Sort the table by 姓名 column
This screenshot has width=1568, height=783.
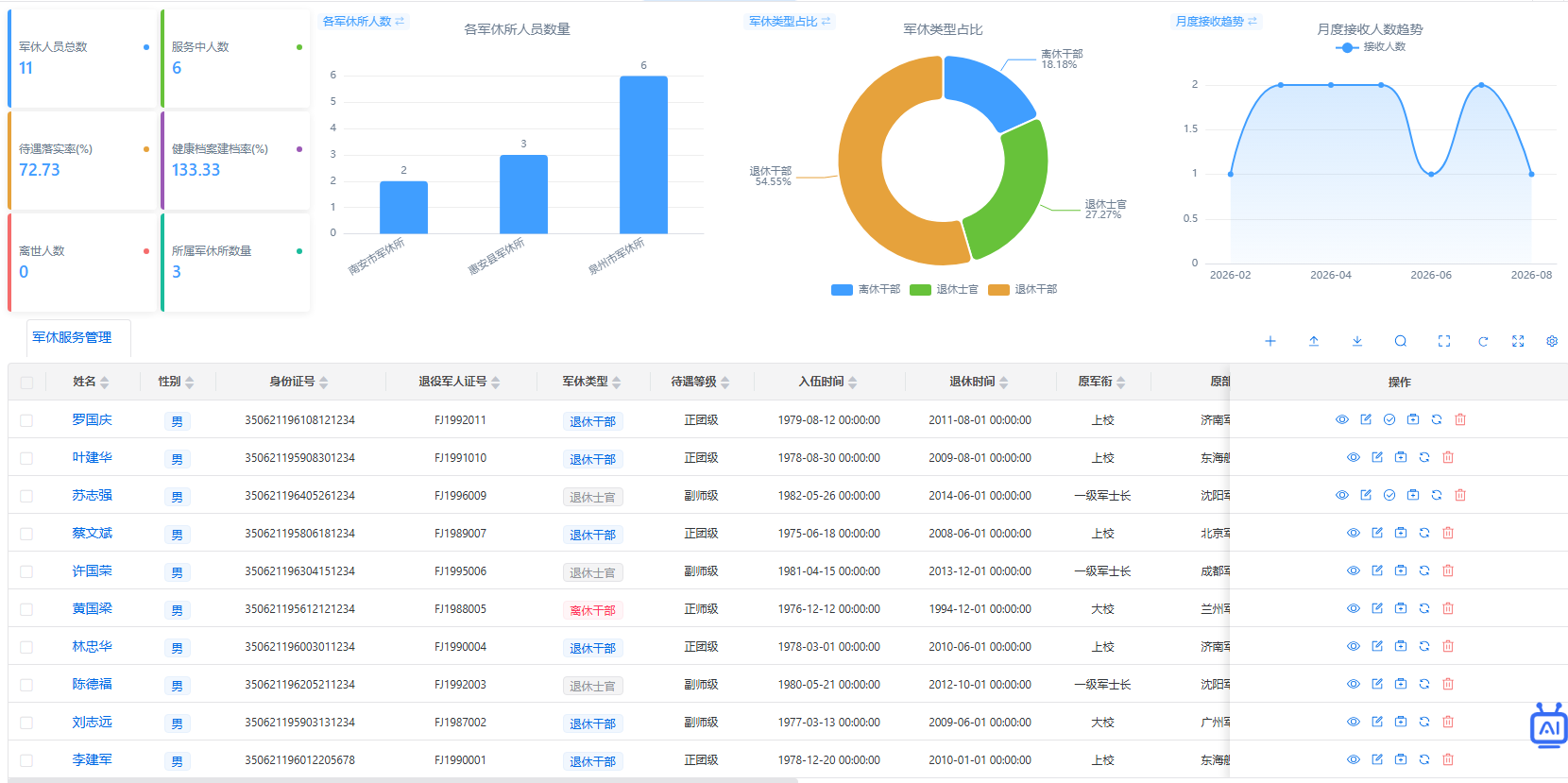[105, 383]
